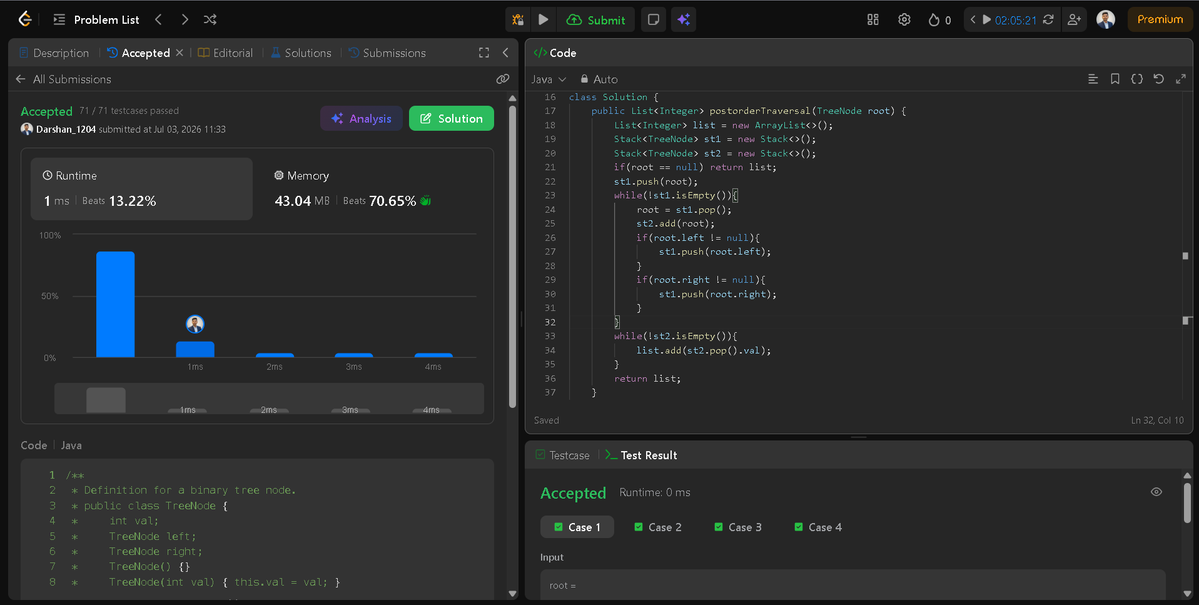
Task: Click the curly braces icon in the editor
Action: [x=1137, y=79]
